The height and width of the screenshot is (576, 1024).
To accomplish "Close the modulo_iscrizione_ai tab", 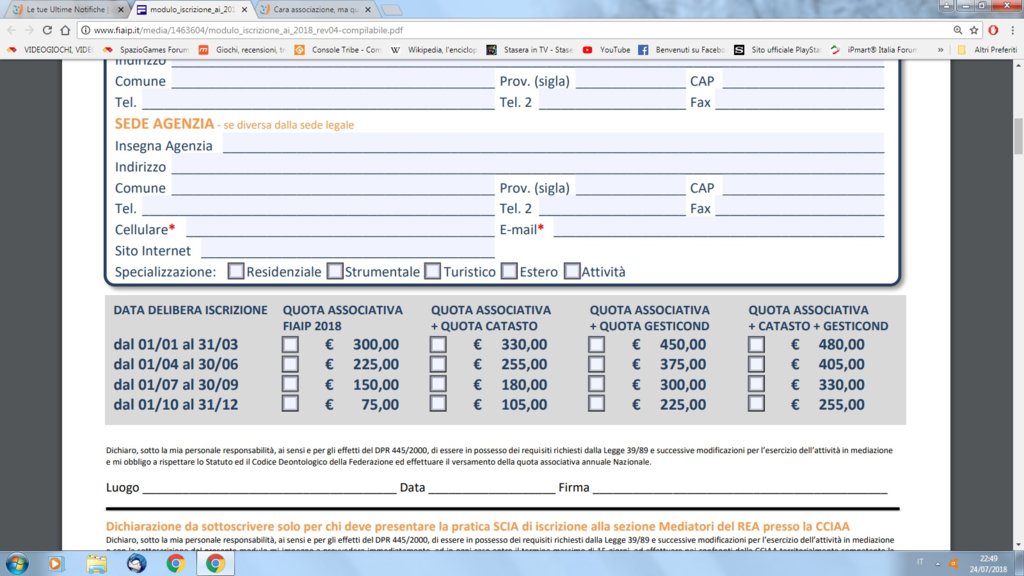I will point(244,10).
